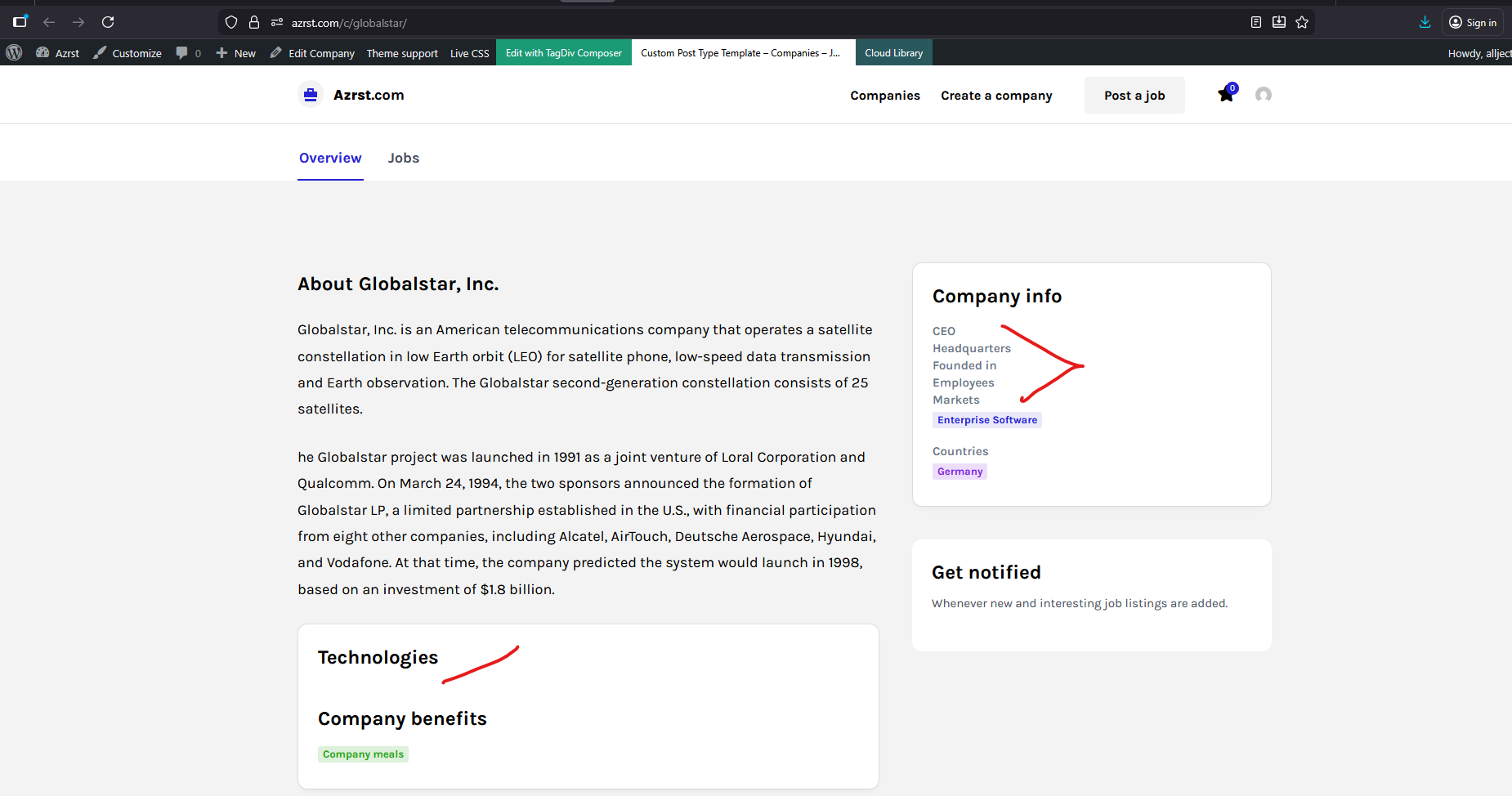Viewport: 1512px width, 796px height.
Task: Toggle reader view icon
Action: click(1256, 22)
